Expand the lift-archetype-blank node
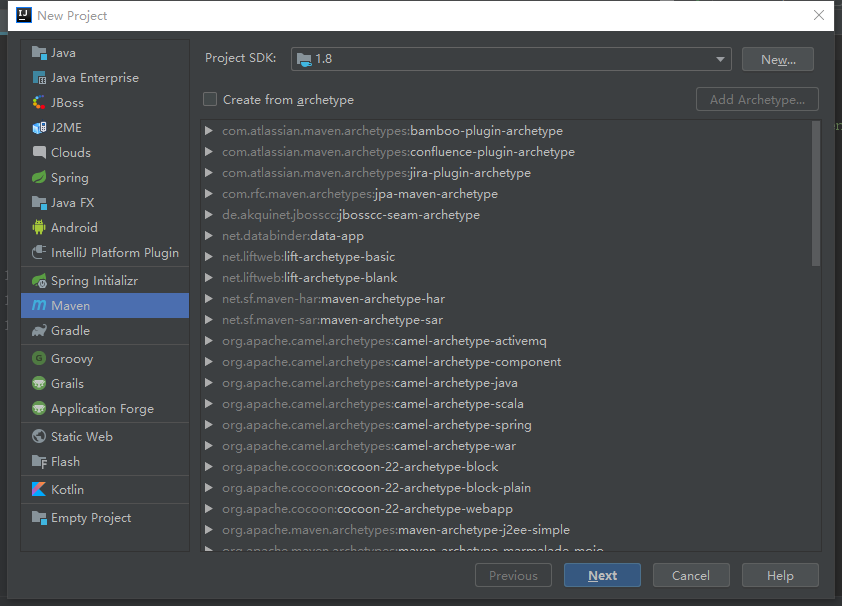 tap(209, 278)
